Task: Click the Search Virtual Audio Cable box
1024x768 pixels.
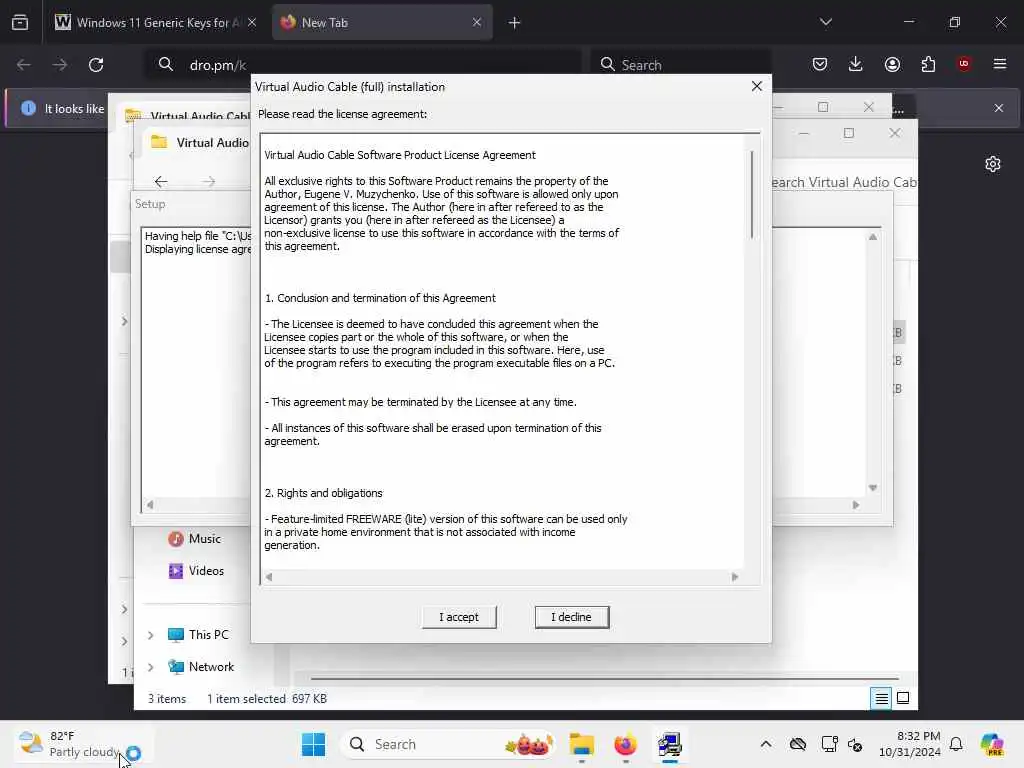Action: (844, 182)
